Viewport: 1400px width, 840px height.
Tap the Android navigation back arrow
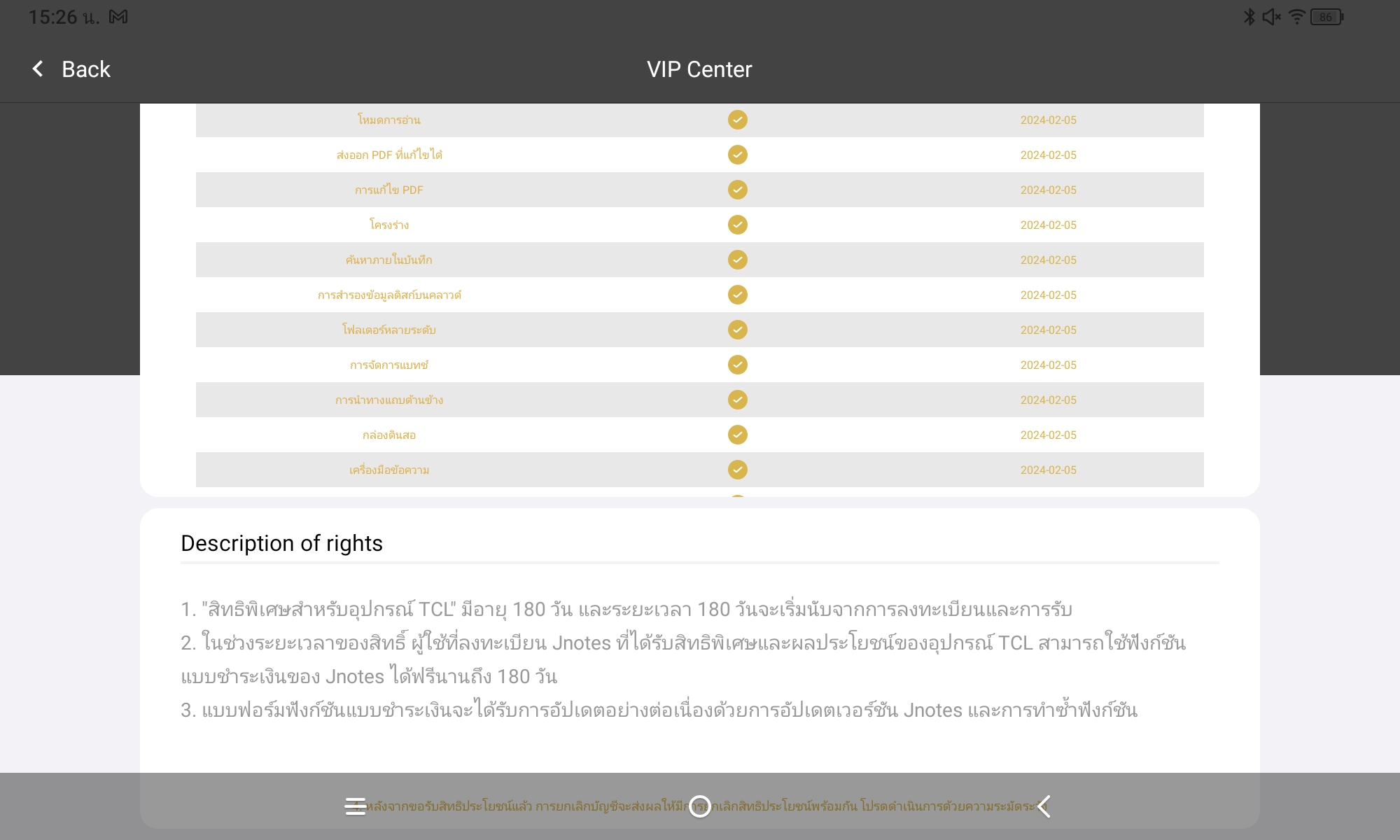(1044, 806)
